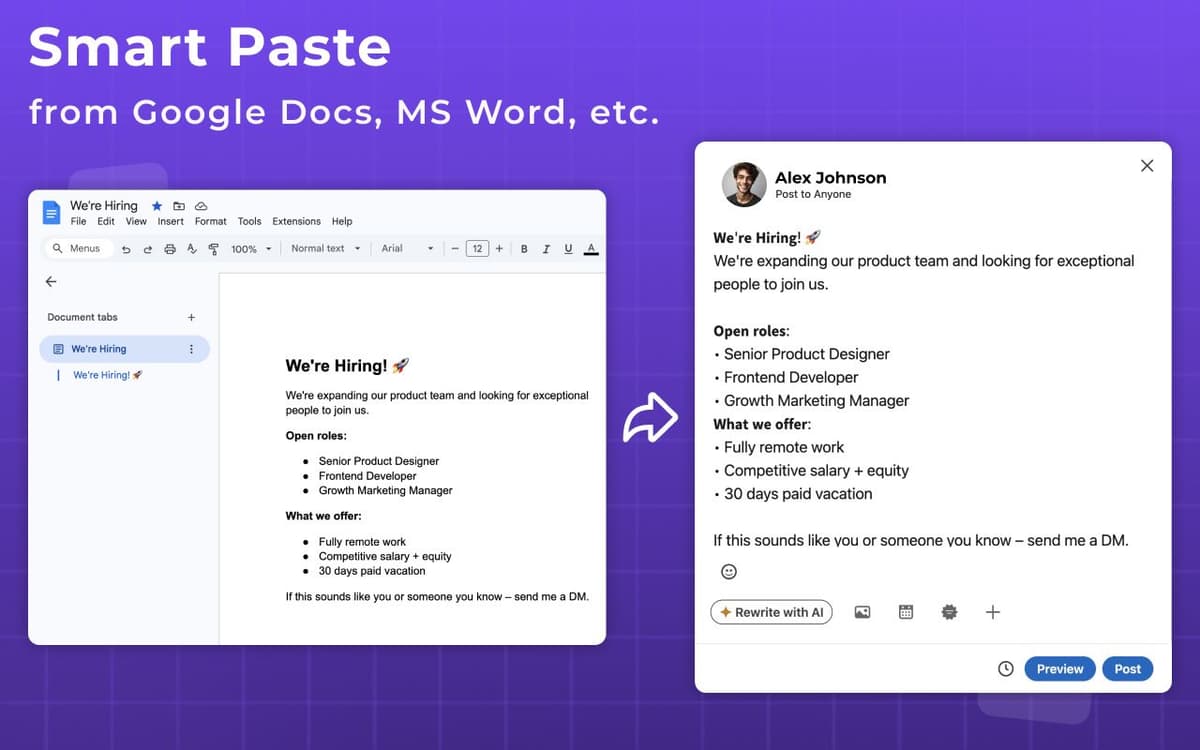Image resolution: width=1200 pixels, height=750 pixels.
Task: Open the emoji picker
Action: coord(729,571)
